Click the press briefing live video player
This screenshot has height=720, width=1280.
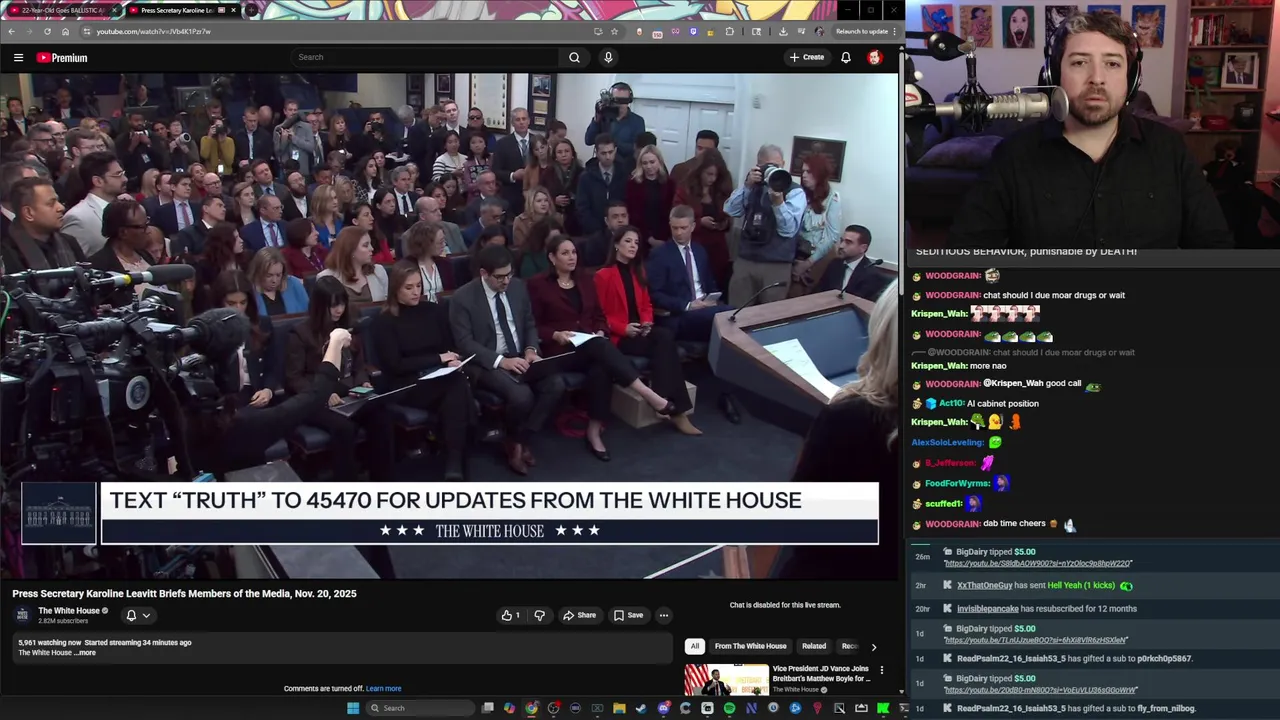point(450,326)
